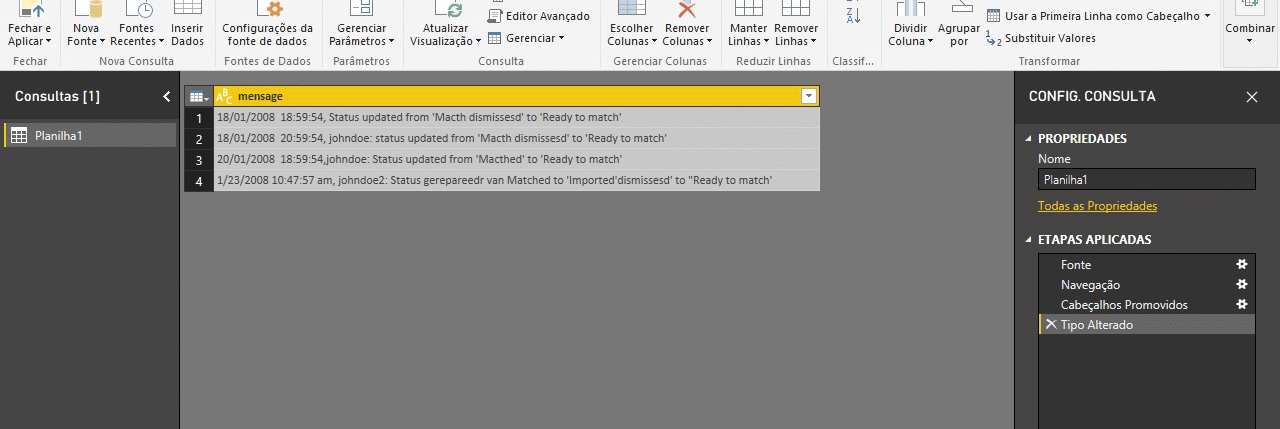Click Substituir Valores in the Transformar group
The image size is (1280, 429).
coord(1041,38)
